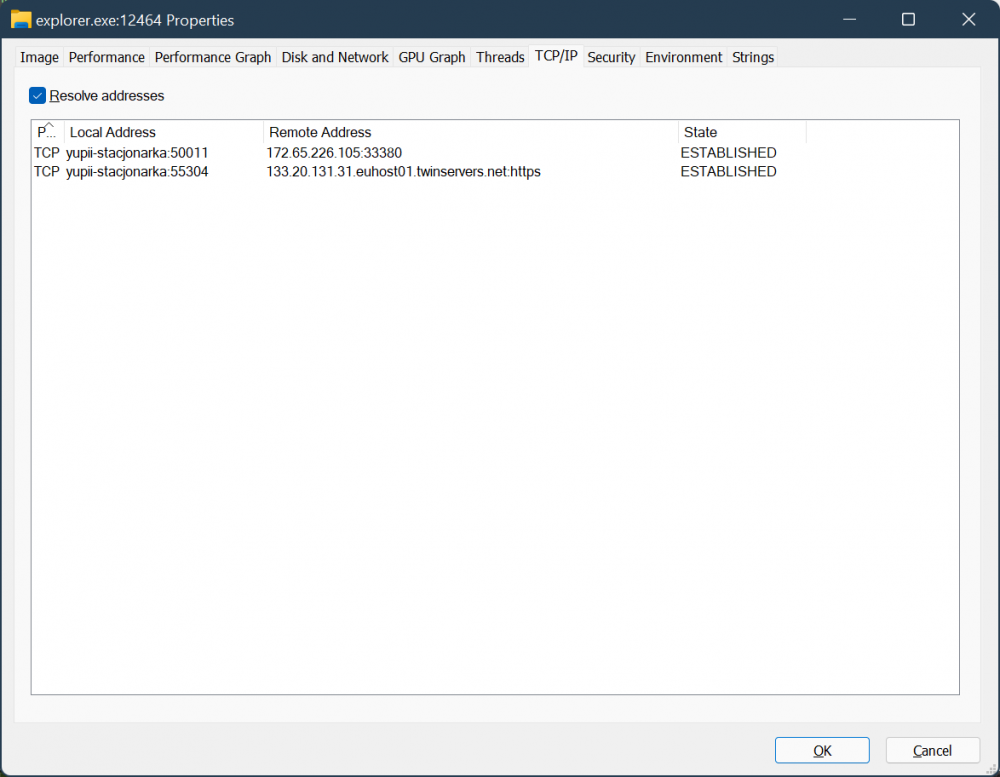Open the Disk and Network tab
Viewport: 1000px width, 777px height.
[335, 57]
